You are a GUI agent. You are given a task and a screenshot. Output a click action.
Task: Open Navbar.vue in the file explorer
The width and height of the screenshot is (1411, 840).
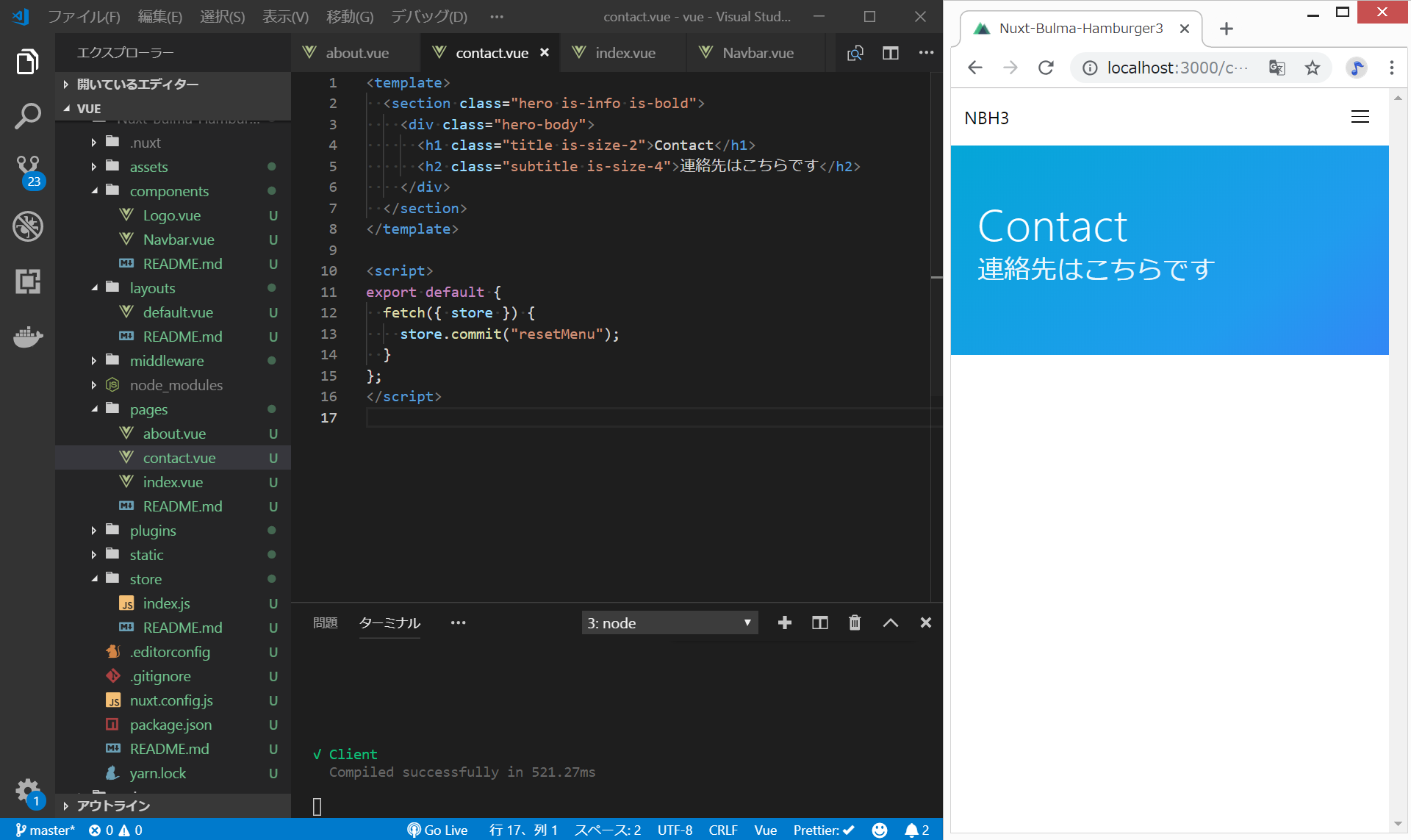[x=179, y=240]
